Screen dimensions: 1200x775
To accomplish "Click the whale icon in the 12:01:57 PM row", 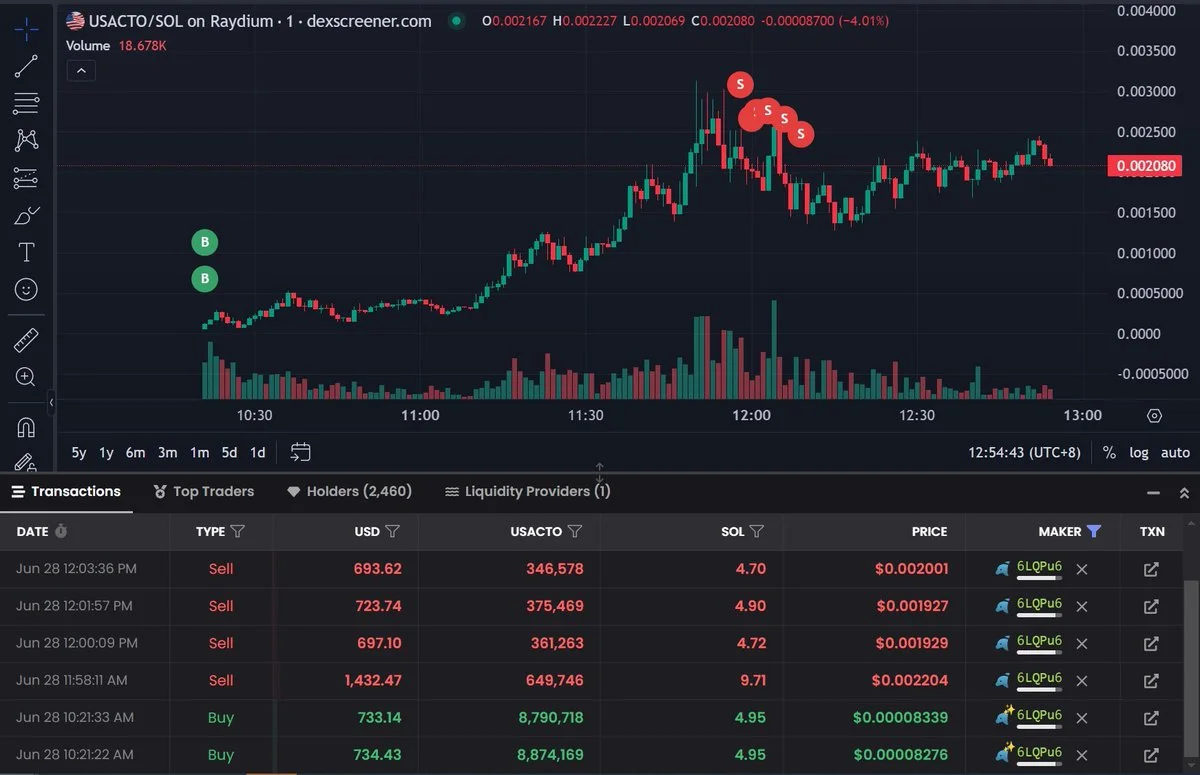I will pos(1002,606).
